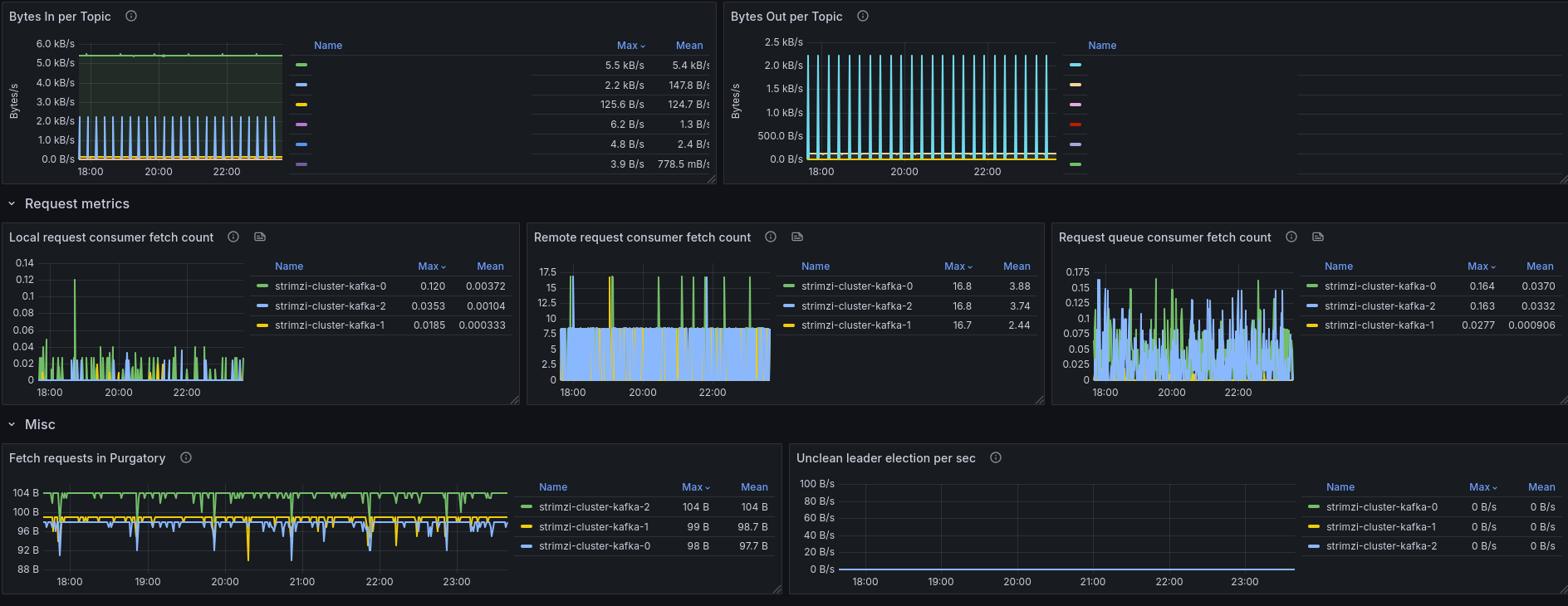Screen dimensions: 1568x606
Task: Open panel links icon beside Local request consumer fetch count
Action: [x=260, y=237]
